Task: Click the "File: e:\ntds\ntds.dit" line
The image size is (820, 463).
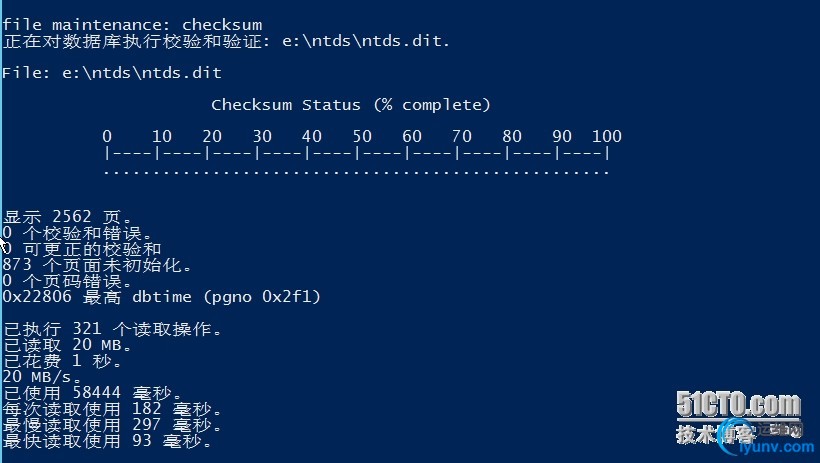Action: 112,73
